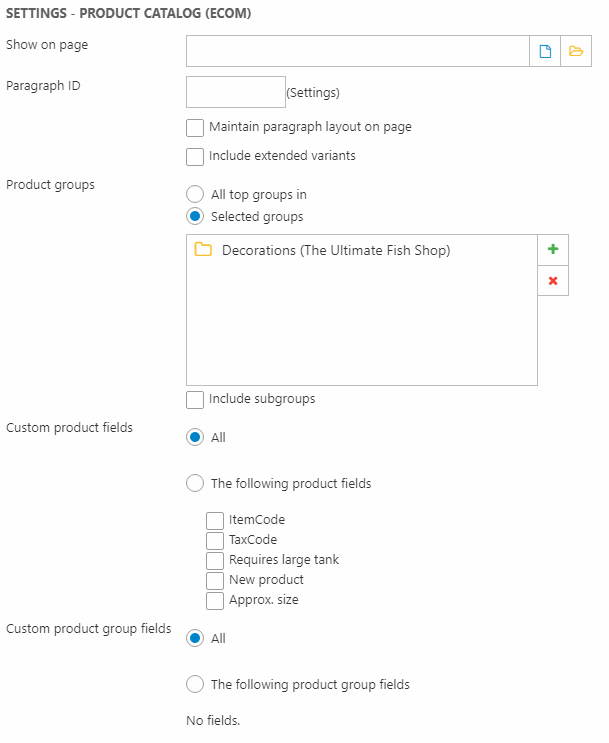Click the green plus to add product group
Viewport: 609px width, 743px height.
pyautogui.click(x=553, y=250)
